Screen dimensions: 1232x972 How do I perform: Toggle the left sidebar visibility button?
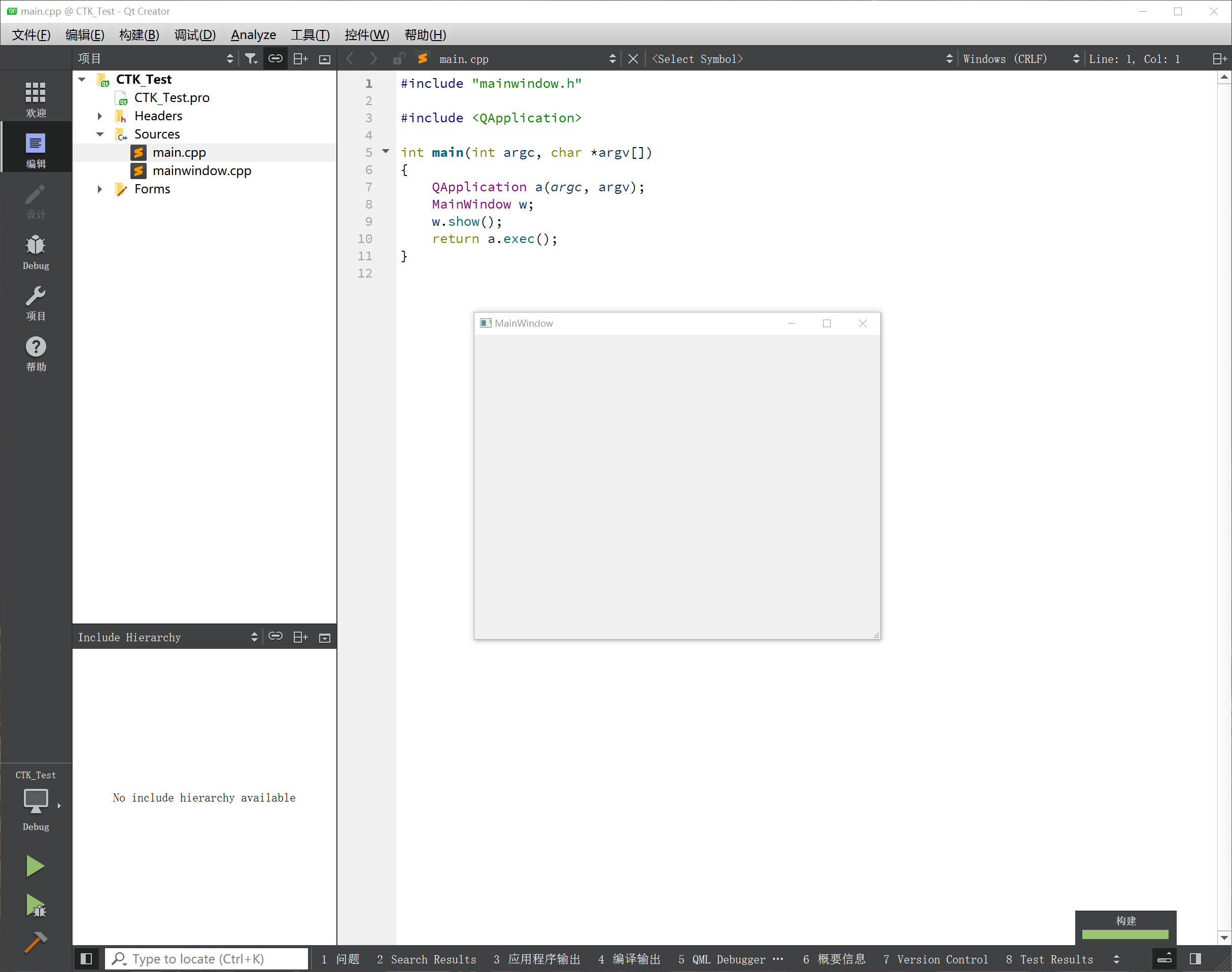[86, 959]
